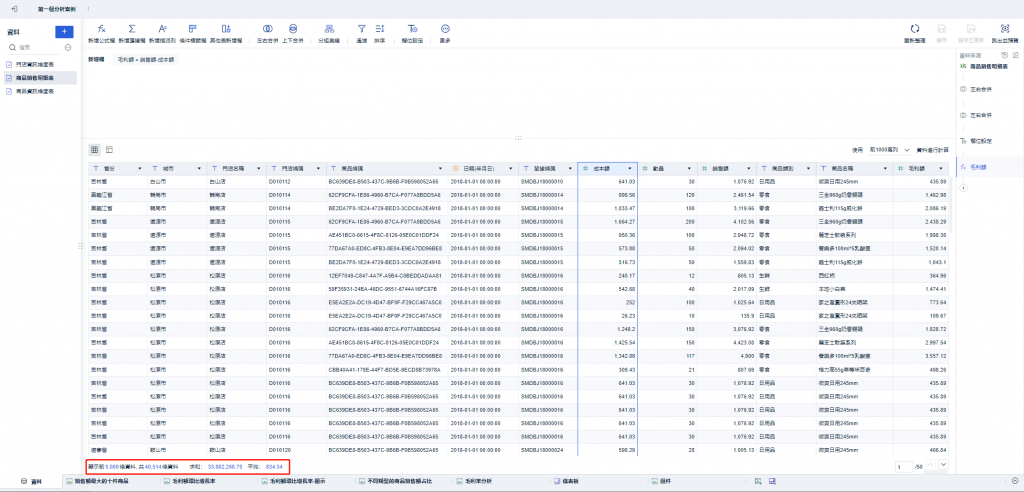The height and width of the screenshot is (492, 1024).
Task: Click the left-right merge toolbar icon
Action: [267, 29]
